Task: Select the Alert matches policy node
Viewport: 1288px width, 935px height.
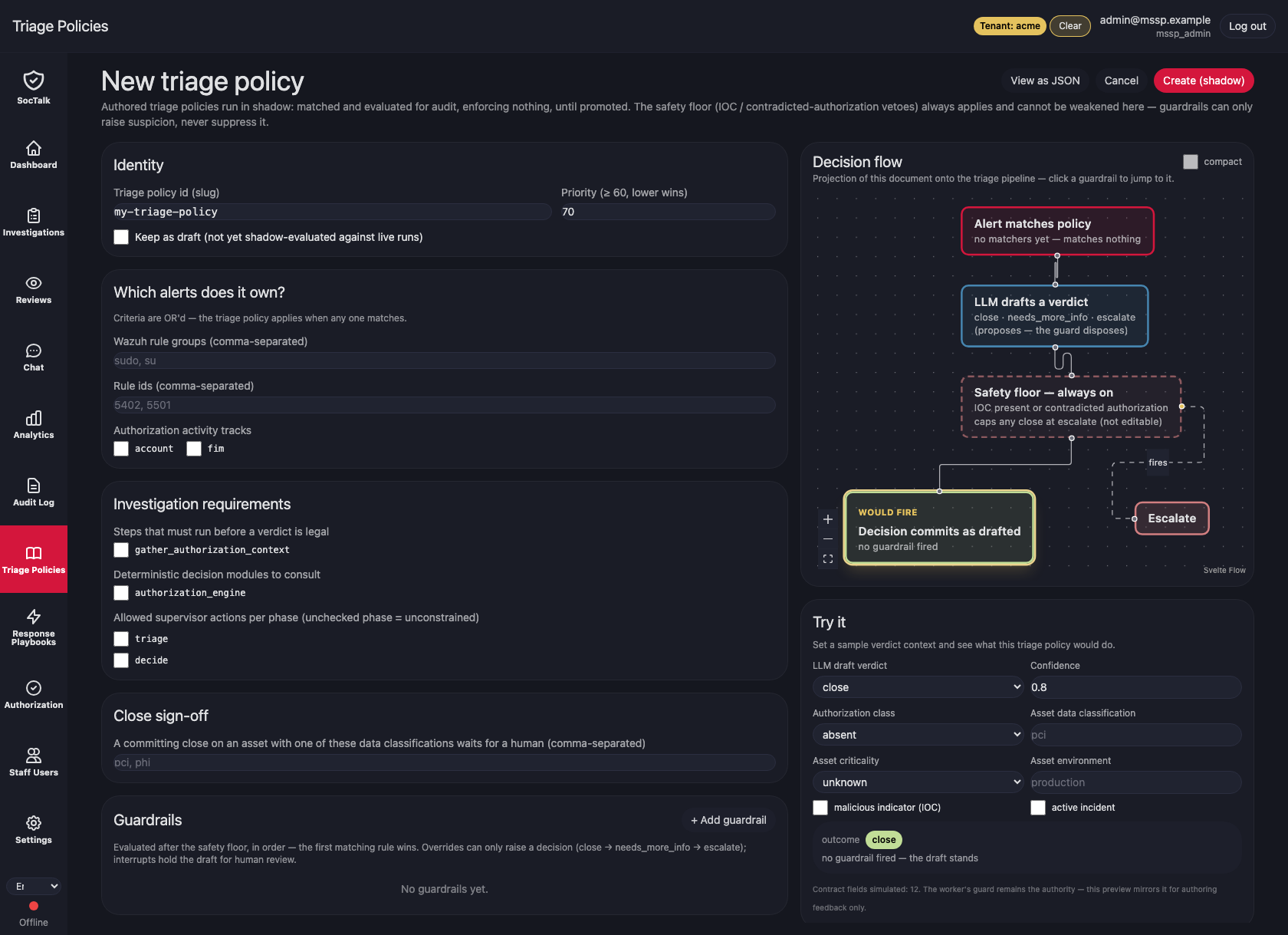Action: (1057, 231)
